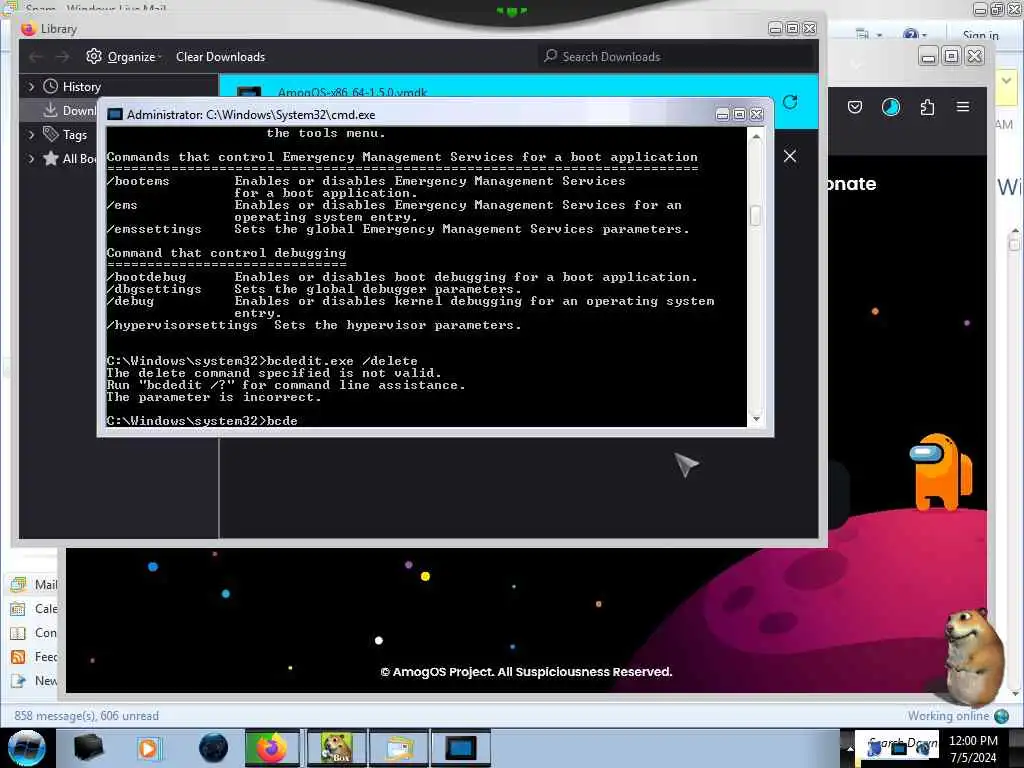The image size is (1024, 768).
Task: Open the Firefox hamburger application menu
Action: coord(963,106)
